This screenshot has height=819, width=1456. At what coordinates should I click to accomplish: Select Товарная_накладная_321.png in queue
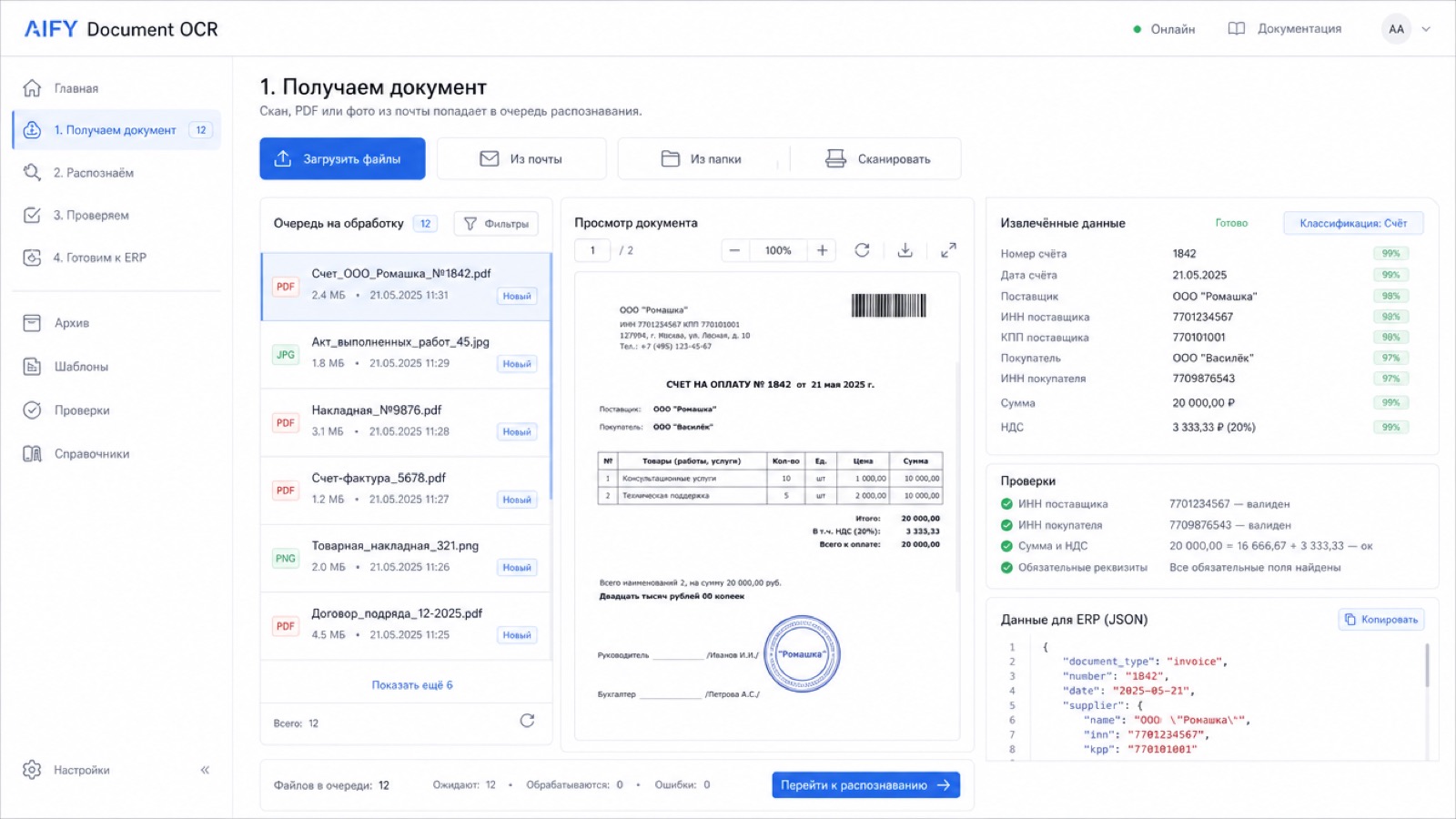coord(406,558)
